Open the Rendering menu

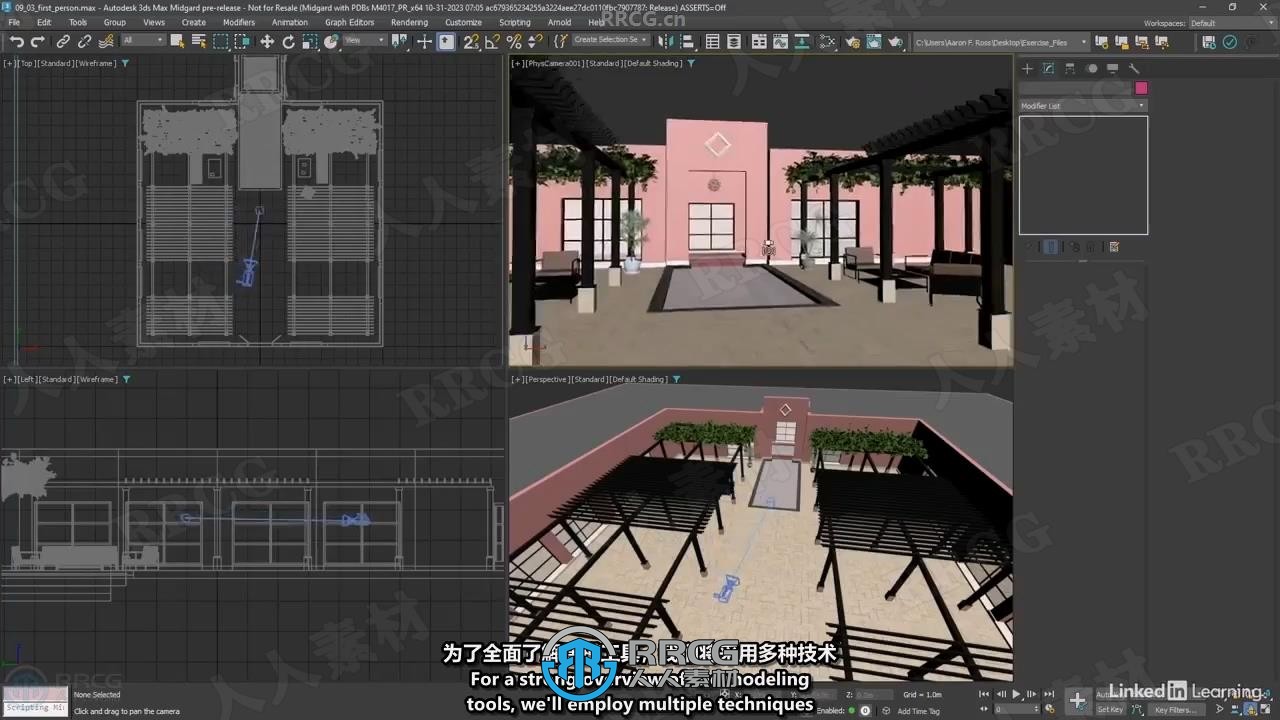tap(409, 22)
